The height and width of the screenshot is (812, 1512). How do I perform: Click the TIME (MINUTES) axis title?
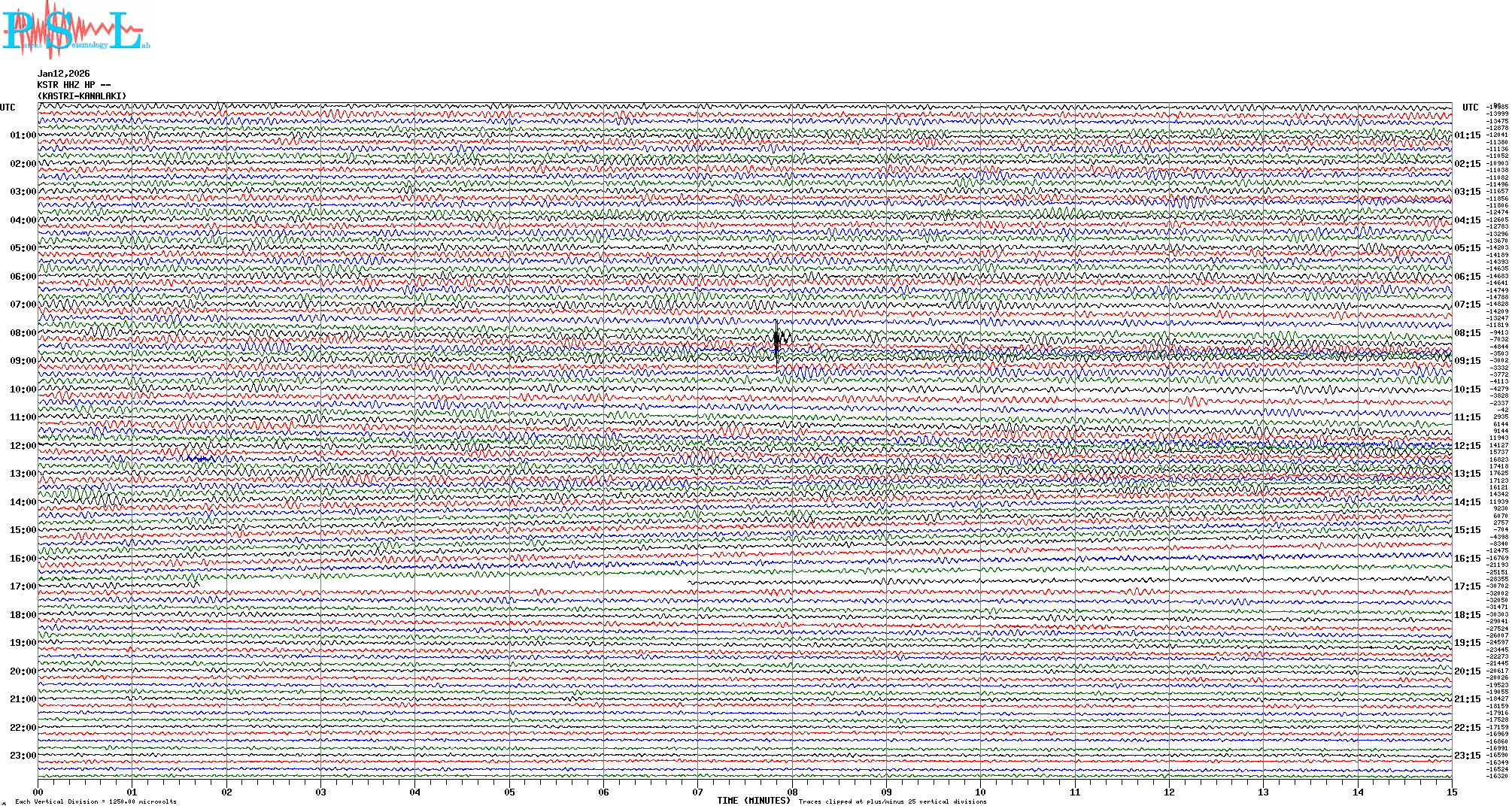click(753, 801)
